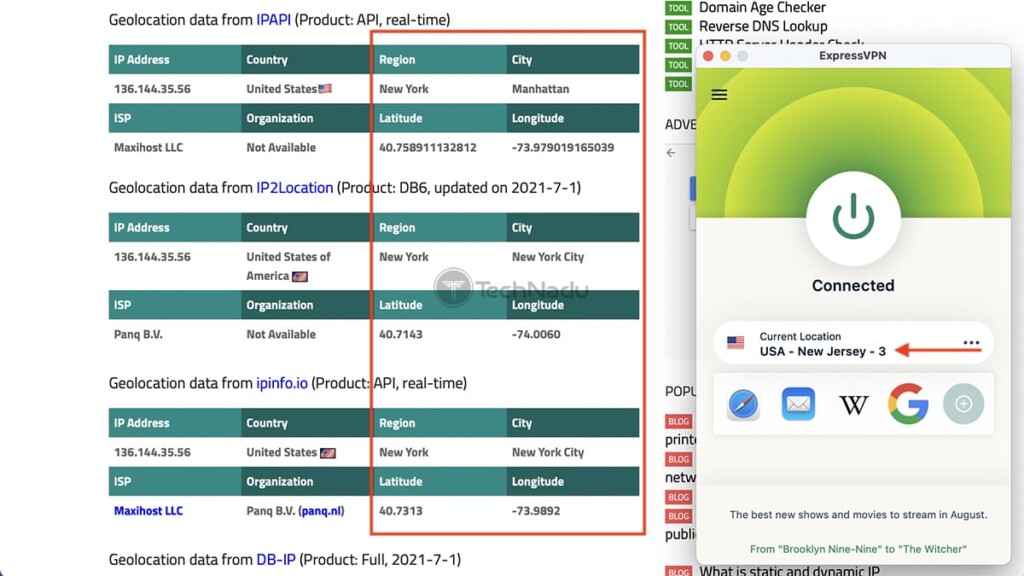Click the streaming tip about August shows
This screenshot has height=576, width=1024.
tap(858, 515)
